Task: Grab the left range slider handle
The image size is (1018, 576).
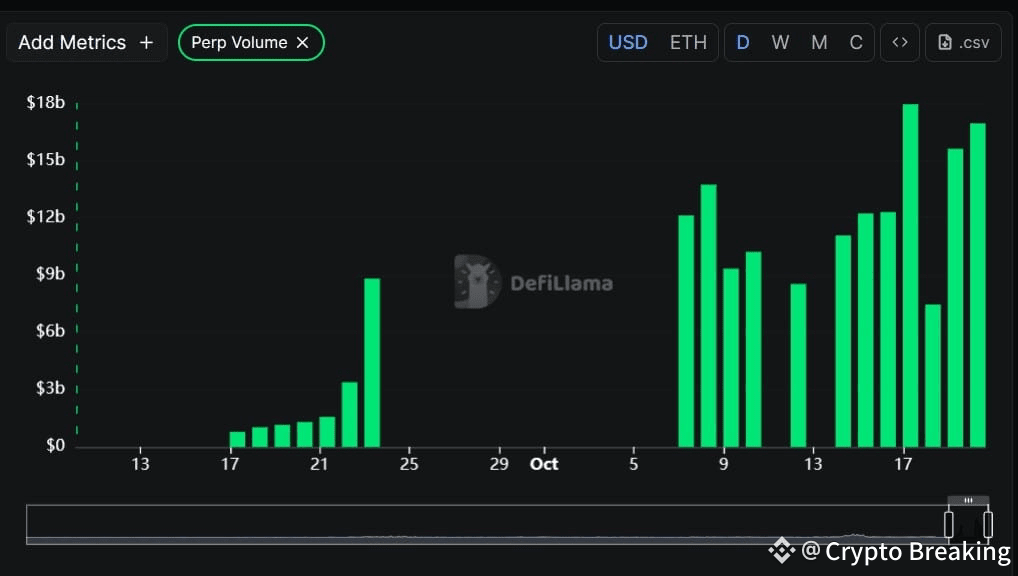Action: pos(949,525)
